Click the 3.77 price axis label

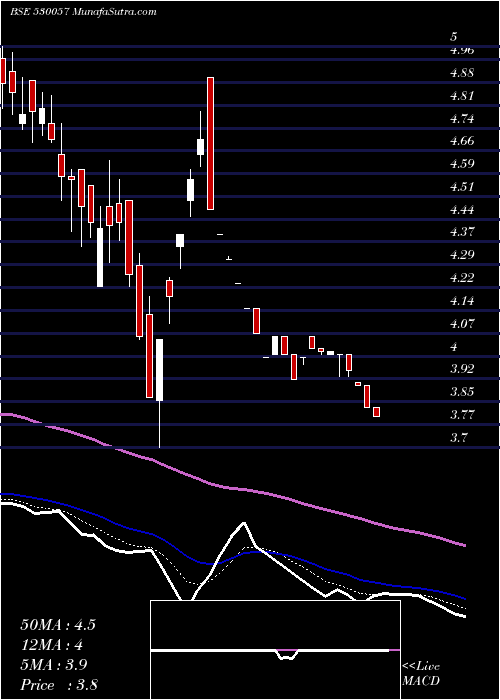[x=462, y=414]
